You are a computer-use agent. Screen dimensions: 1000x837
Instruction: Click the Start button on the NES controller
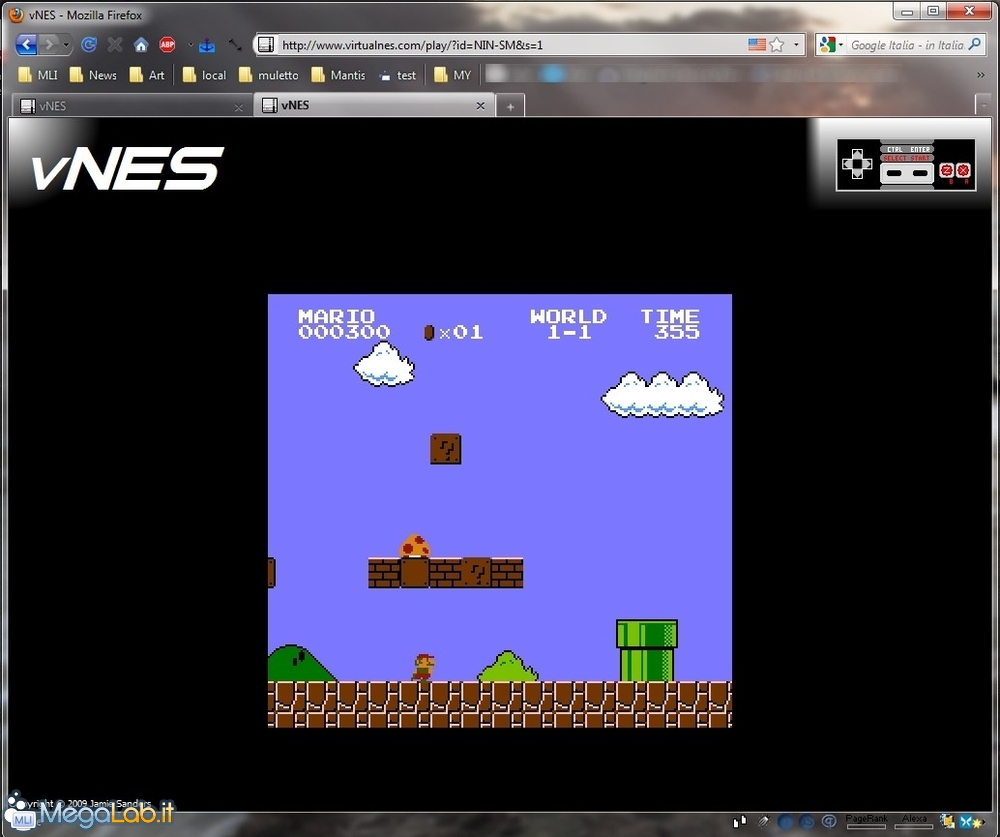[920, 173]
